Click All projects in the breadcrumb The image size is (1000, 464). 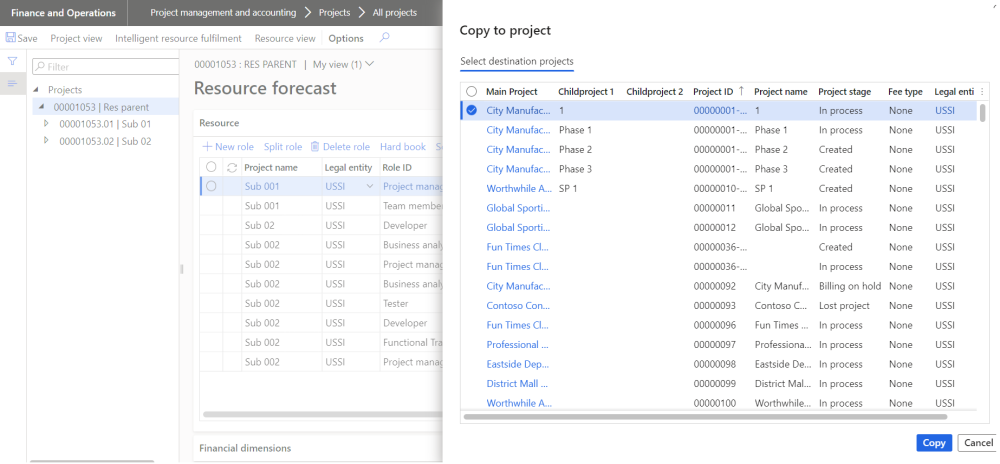point(395,13)
